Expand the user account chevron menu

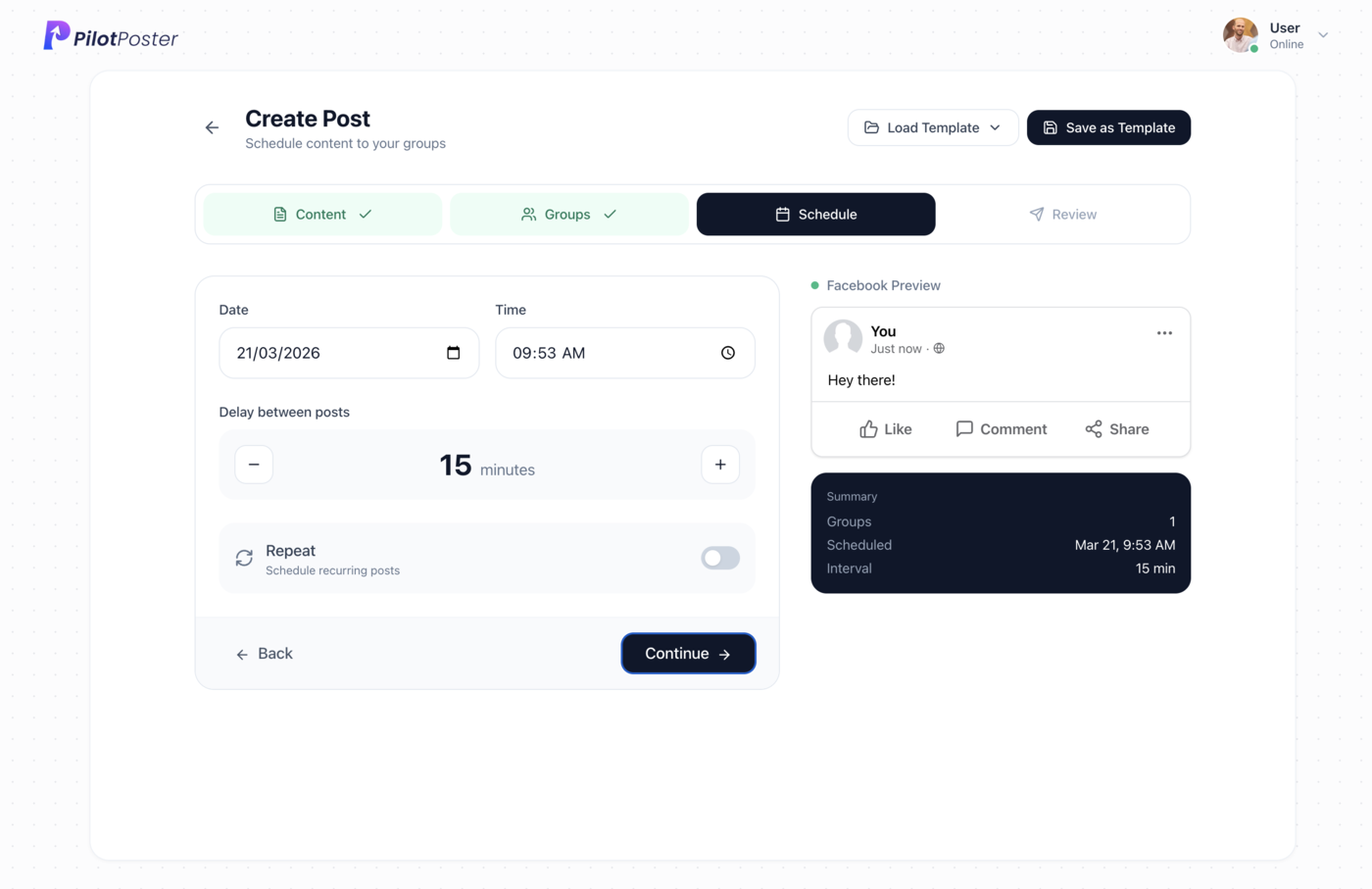(x=1323, y=34)
